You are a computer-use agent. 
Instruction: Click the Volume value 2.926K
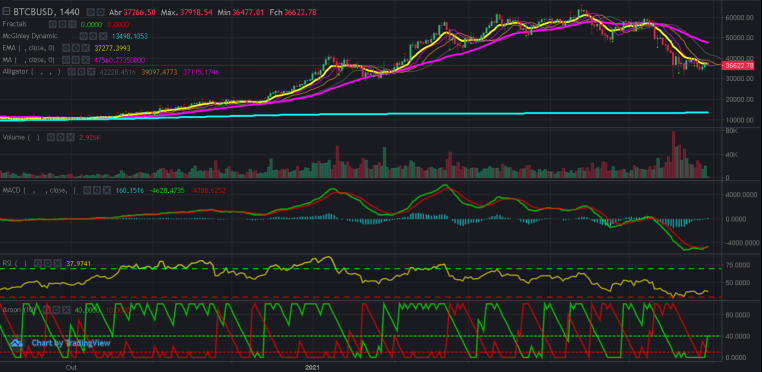click(90, 138)
